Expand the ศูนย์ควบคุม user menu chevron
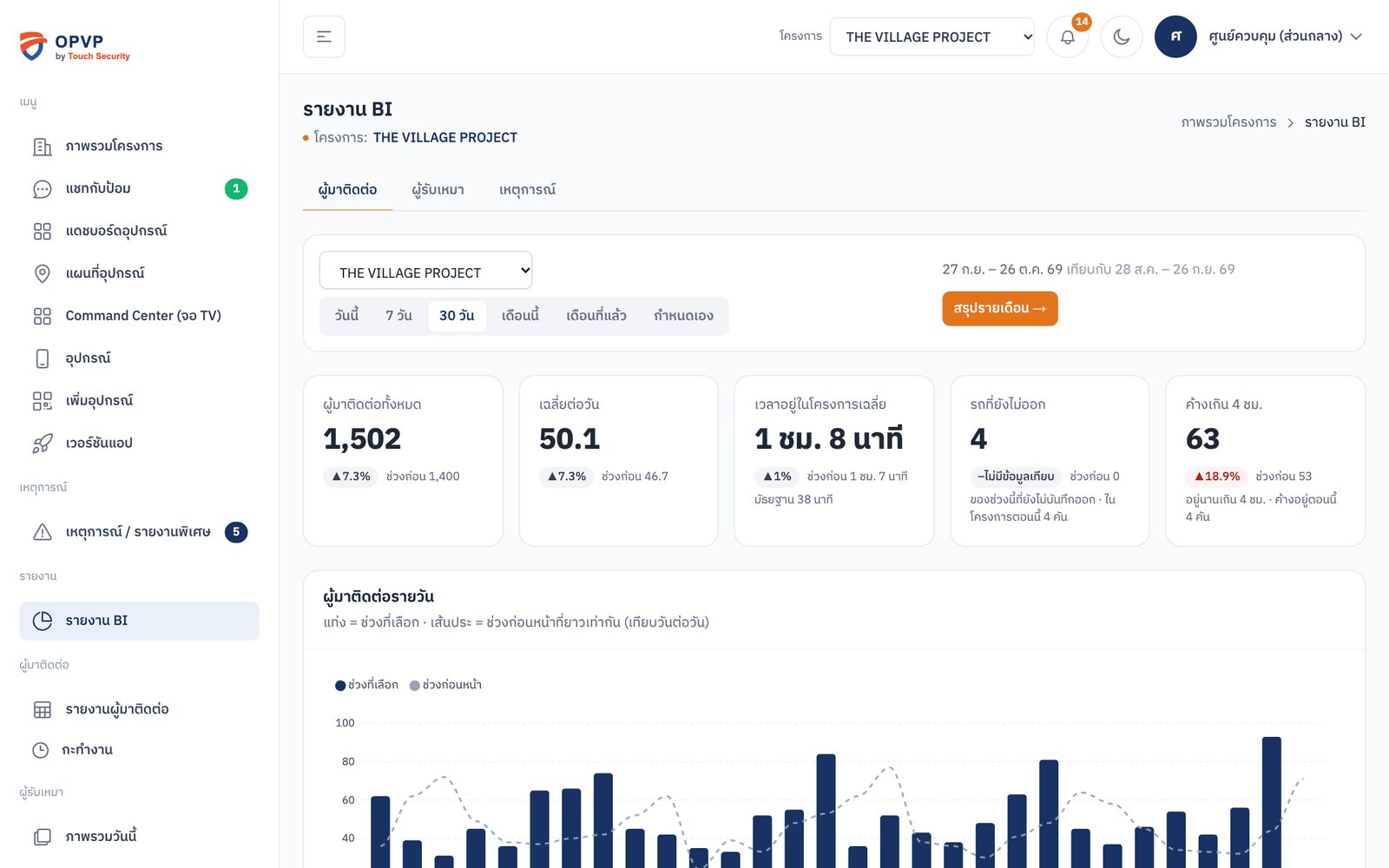The width and height of the screenshot is (1389, 868). coord(1356,36)
